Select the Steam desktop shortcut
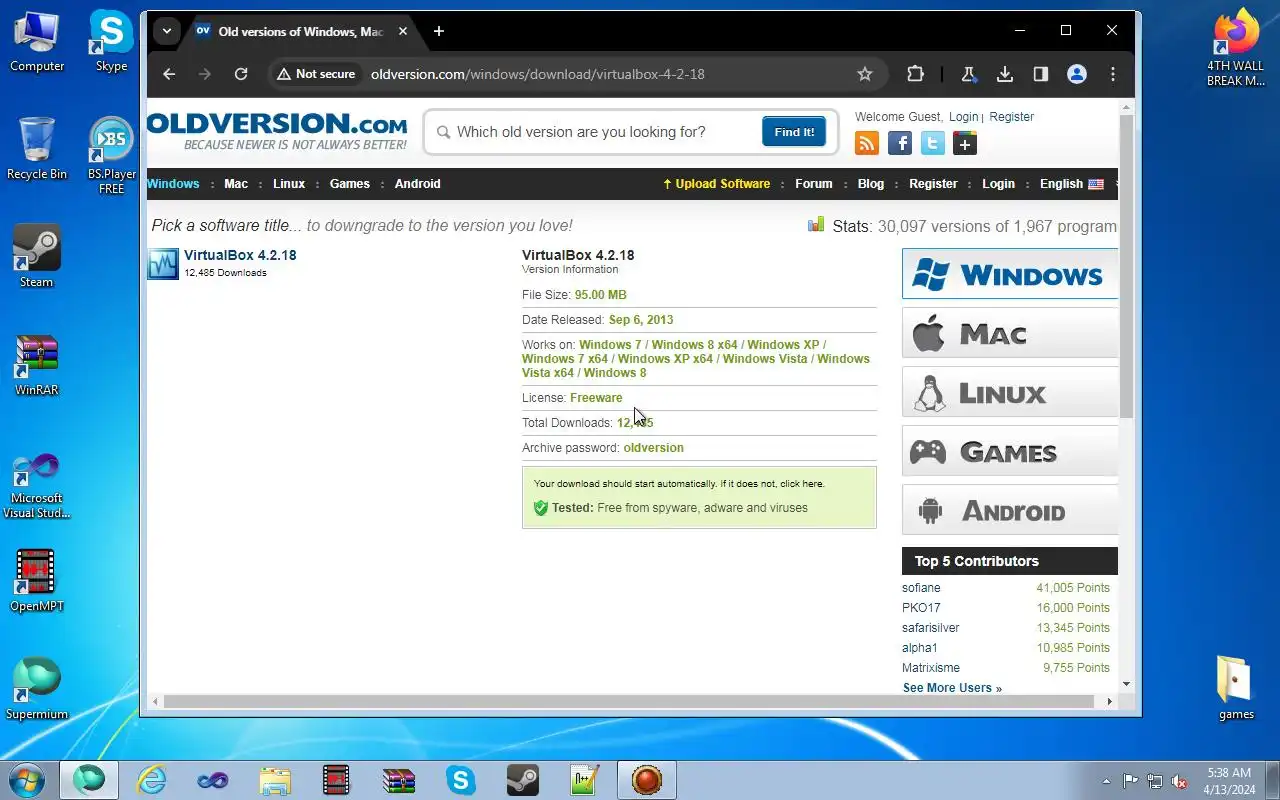Screen dimensions: 1280x800 coord(37,257)
